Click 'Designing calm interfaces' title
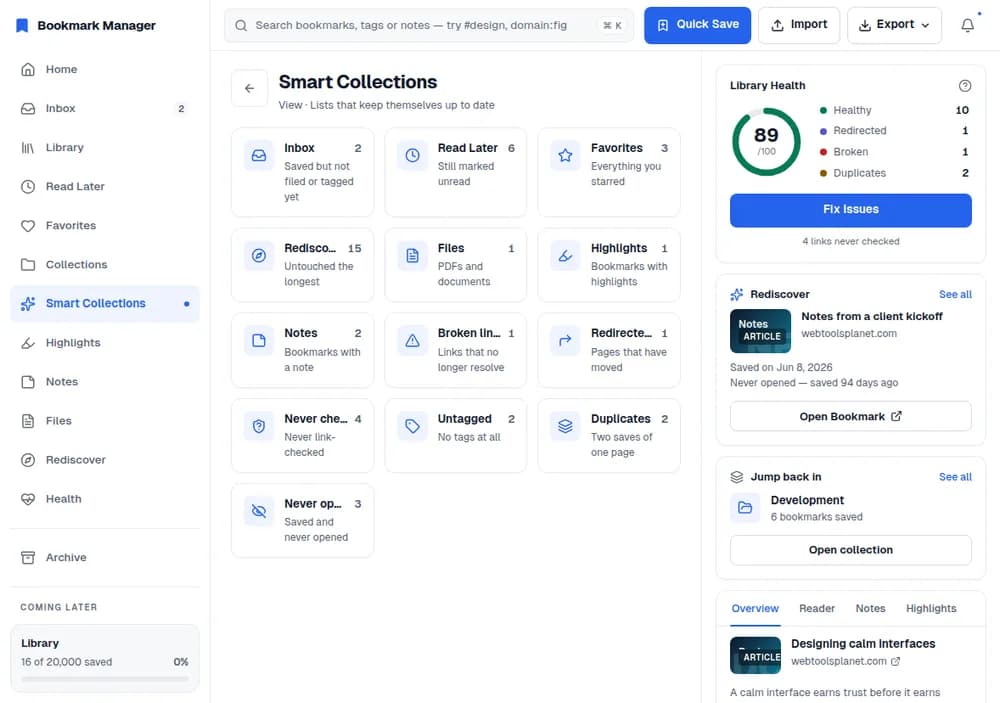 (x=863, y=644)
